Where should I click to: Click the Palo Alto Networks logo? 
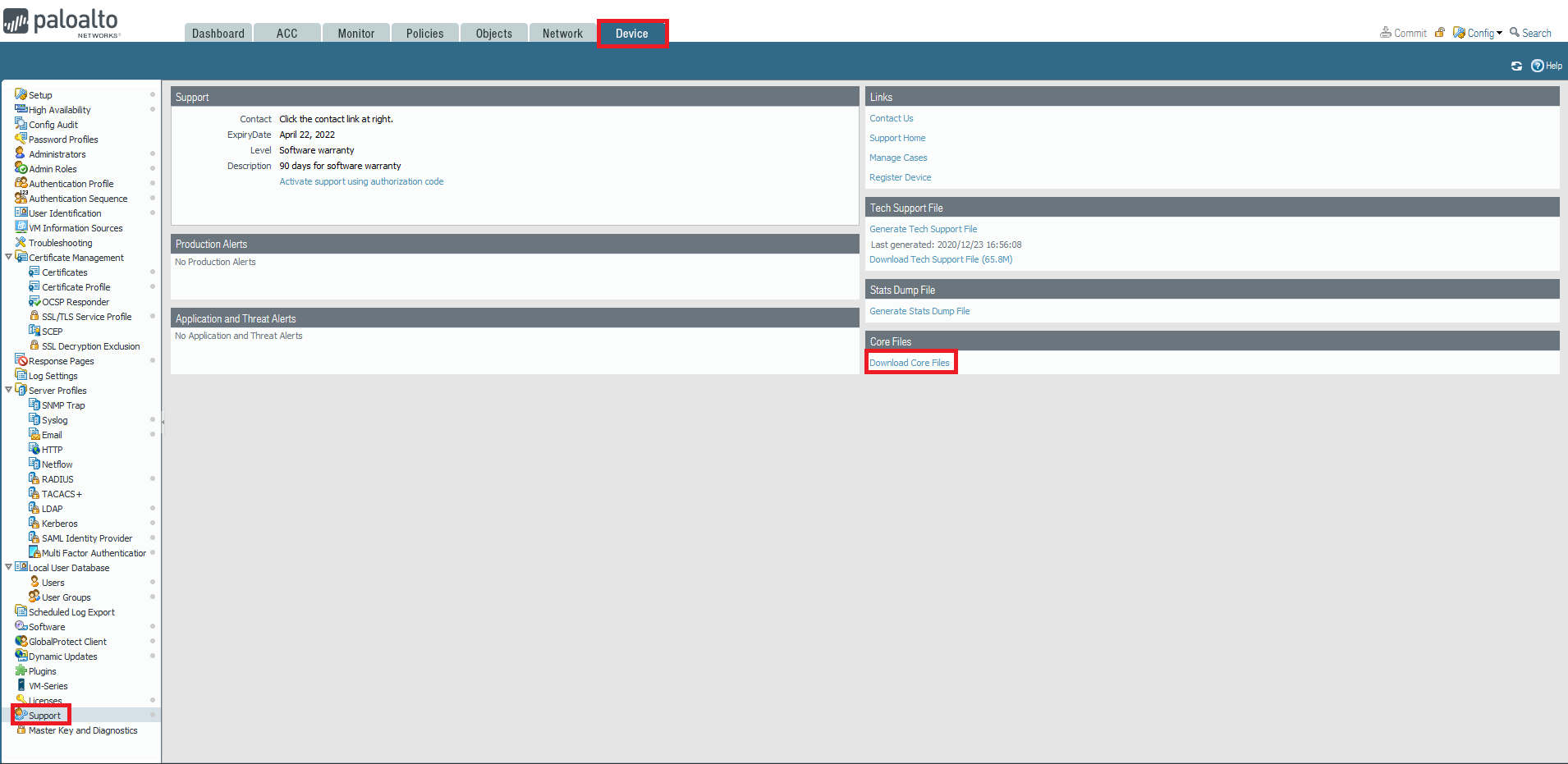click(x=62, y=22)
